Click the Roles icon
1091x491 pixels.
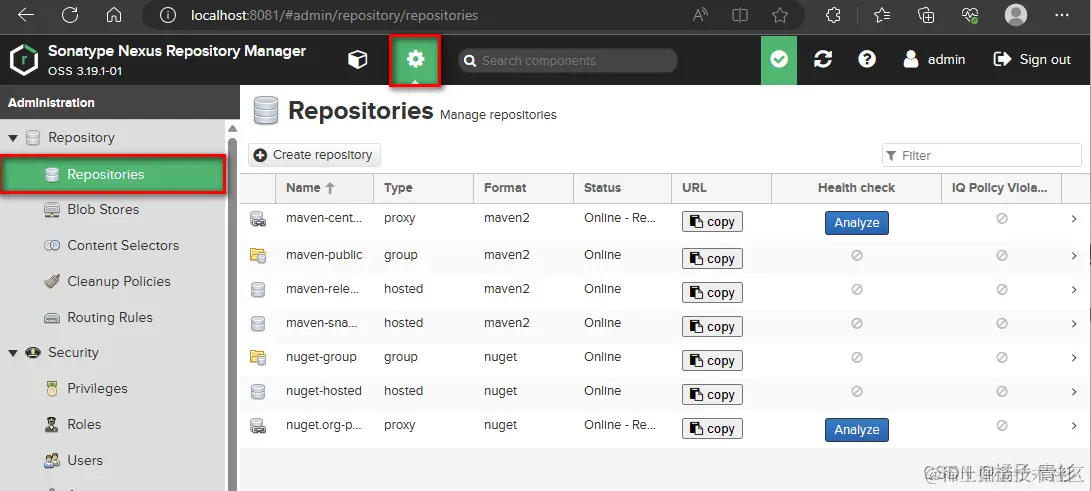(51, 424)
